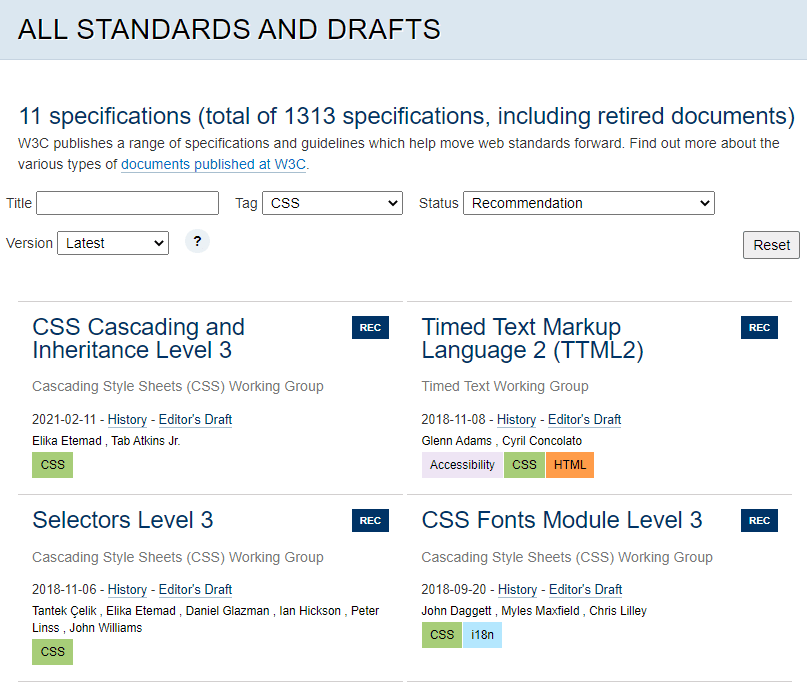Click CSS Working Group text under CSS Cascading
The height and width of the screenshot is (684, 807).
pos(178,387)
